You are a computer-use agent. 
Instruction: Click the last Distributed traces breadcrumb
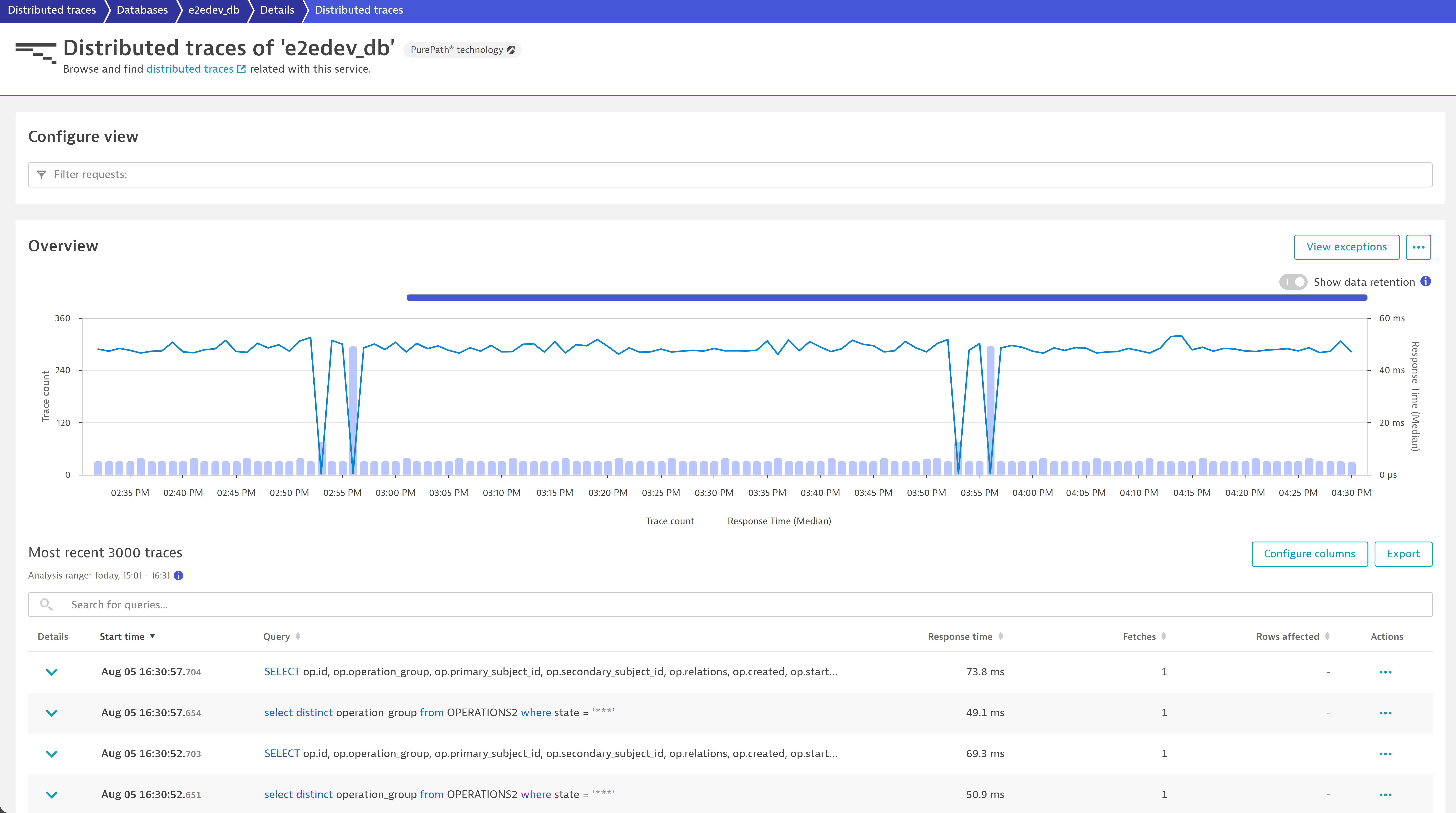(359, 10)
